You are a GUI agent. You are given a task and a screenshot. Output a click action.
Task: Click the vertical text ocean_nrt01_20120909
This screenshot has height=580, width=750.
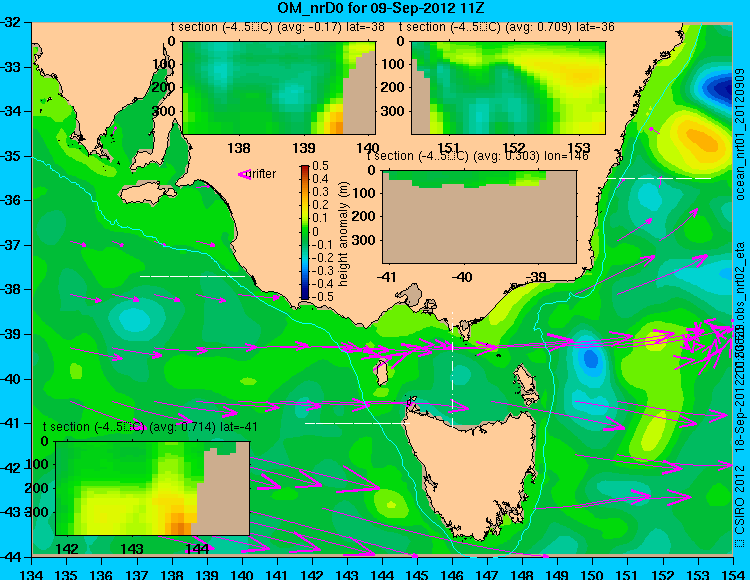pos(740,134)
